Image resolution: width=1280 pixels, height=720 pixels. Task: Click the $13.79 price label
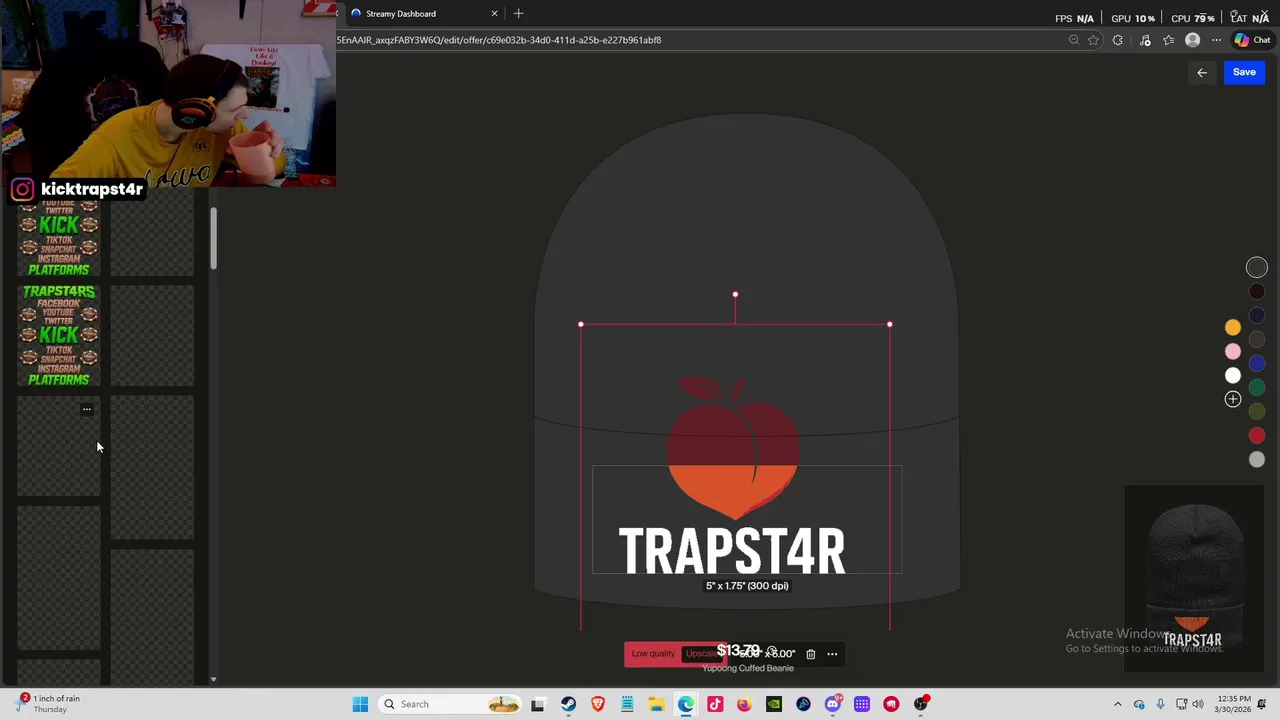point(738,651)
